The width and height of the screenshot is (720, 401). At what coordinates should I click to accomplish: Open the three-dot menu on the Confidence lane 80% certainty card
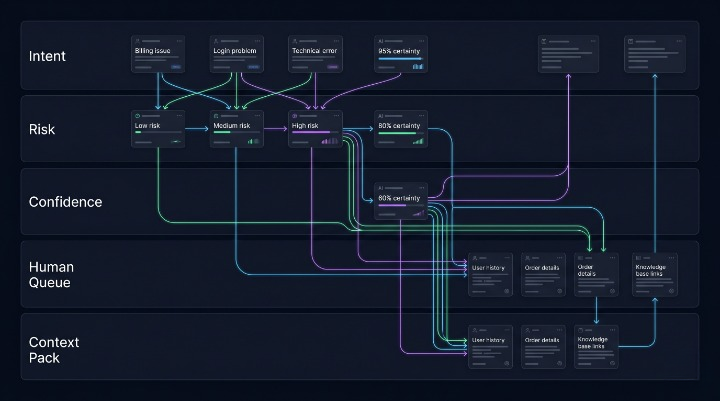pyautogui.click(x=422, y=188)
